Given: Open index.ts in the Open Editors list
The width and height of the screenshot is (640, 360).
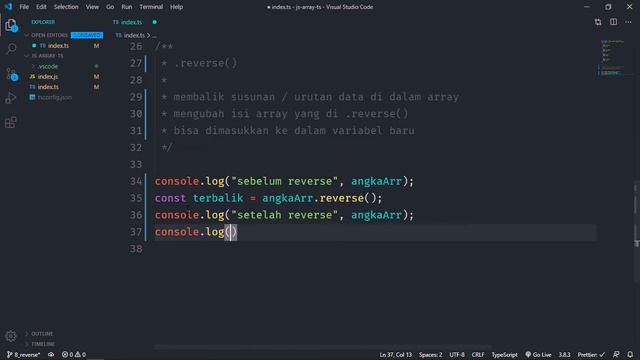Looking at the screenshot, I should 58,46.
